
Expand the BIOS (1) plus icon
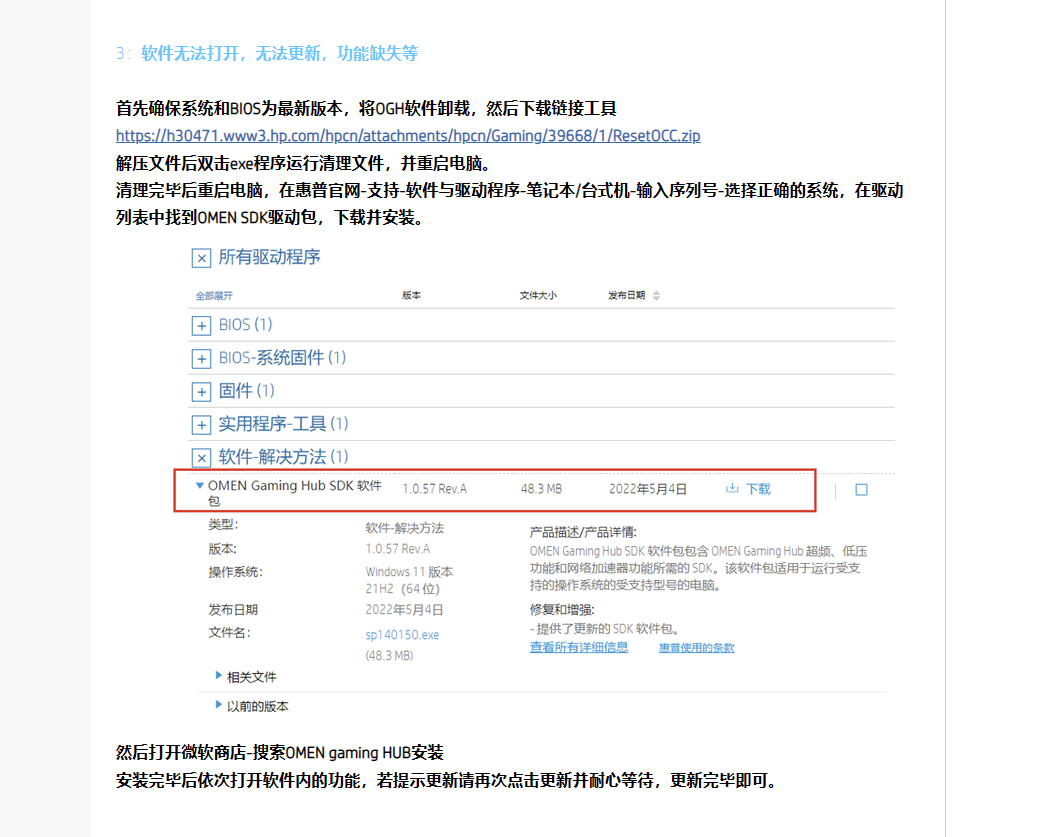(201, 325)
